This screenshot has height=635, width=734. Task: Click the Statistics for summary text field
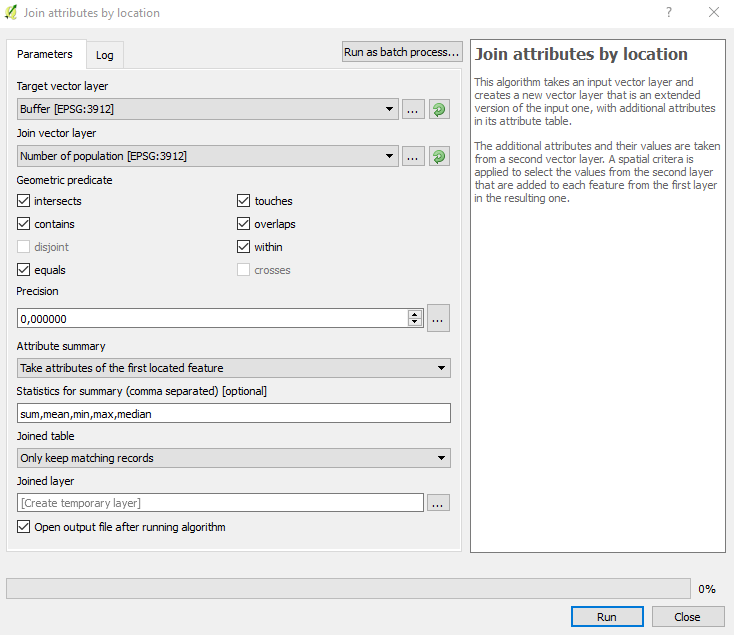234,413
